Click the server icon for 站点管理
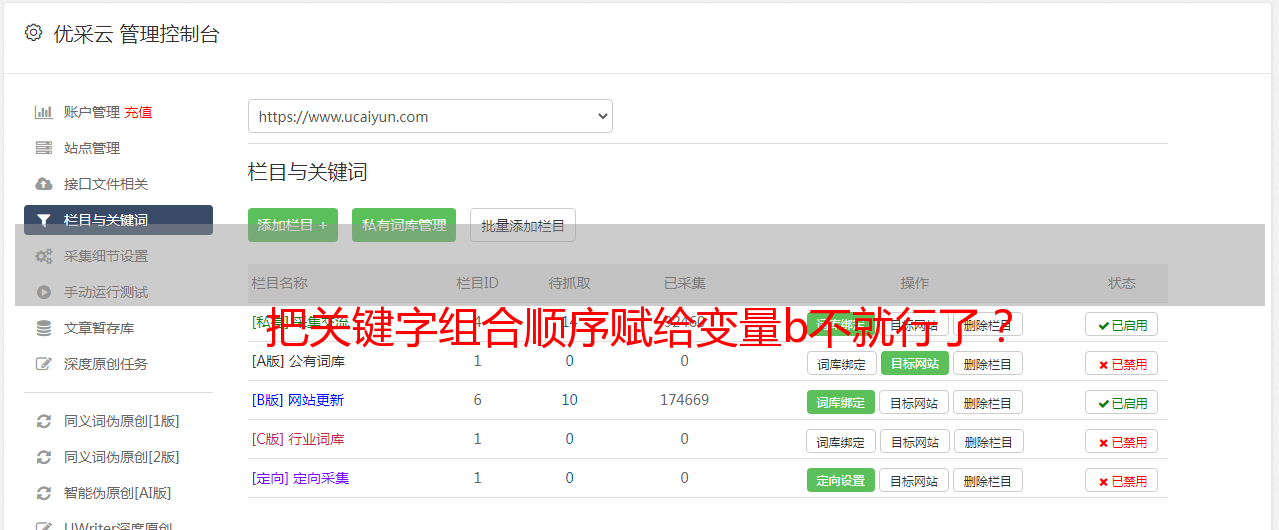Viewport: 1279px width, 530px height. (43, 148)
